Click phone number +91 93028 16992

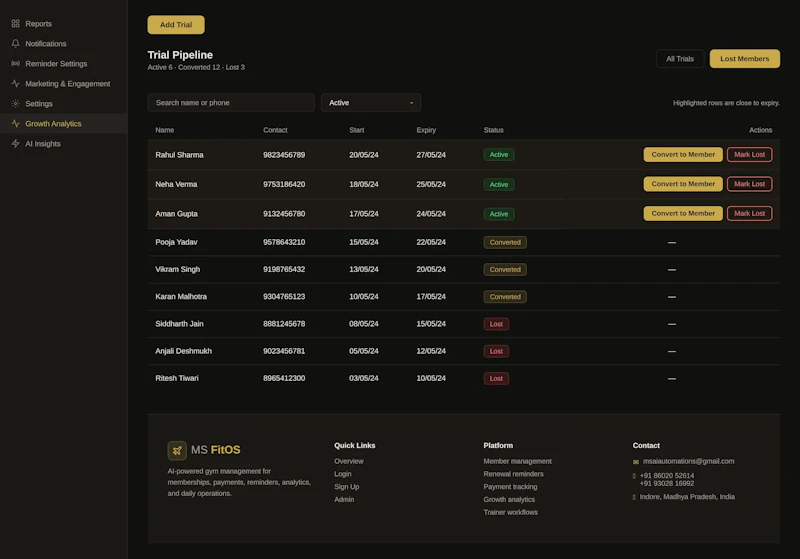(666, 484)
